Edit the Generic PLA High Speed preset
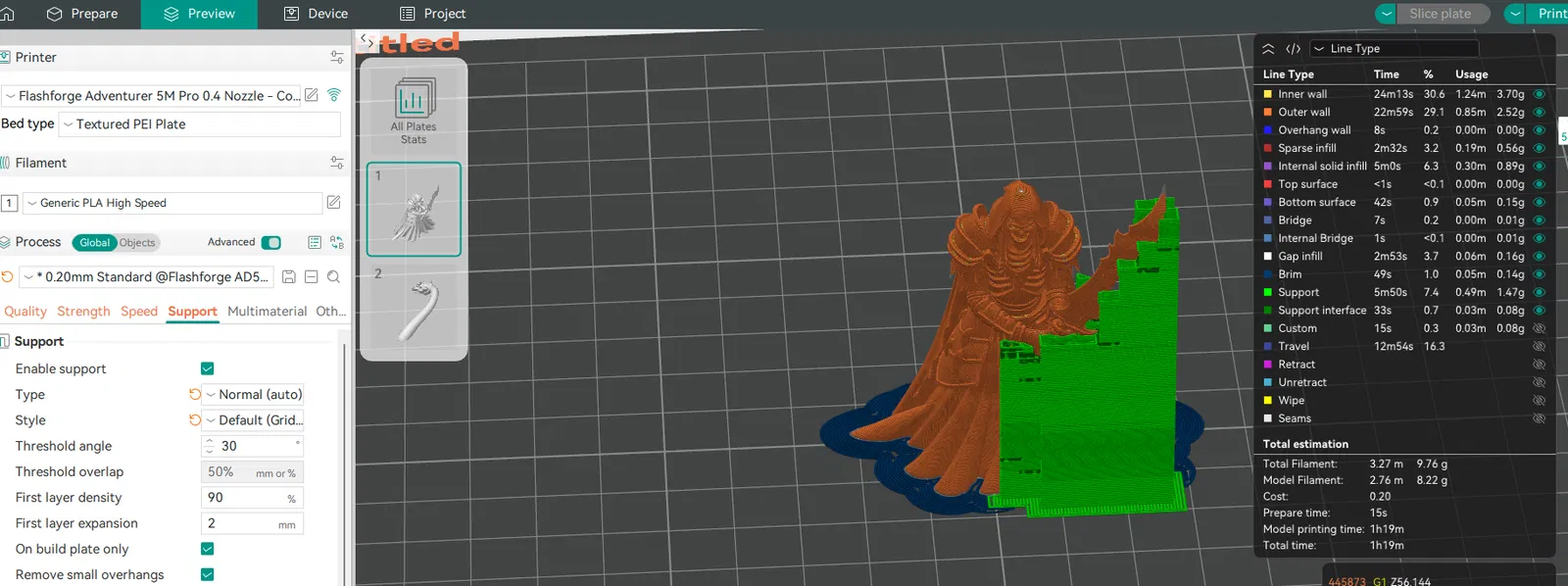Viewport: 1568px width, 586px height. 333,203
